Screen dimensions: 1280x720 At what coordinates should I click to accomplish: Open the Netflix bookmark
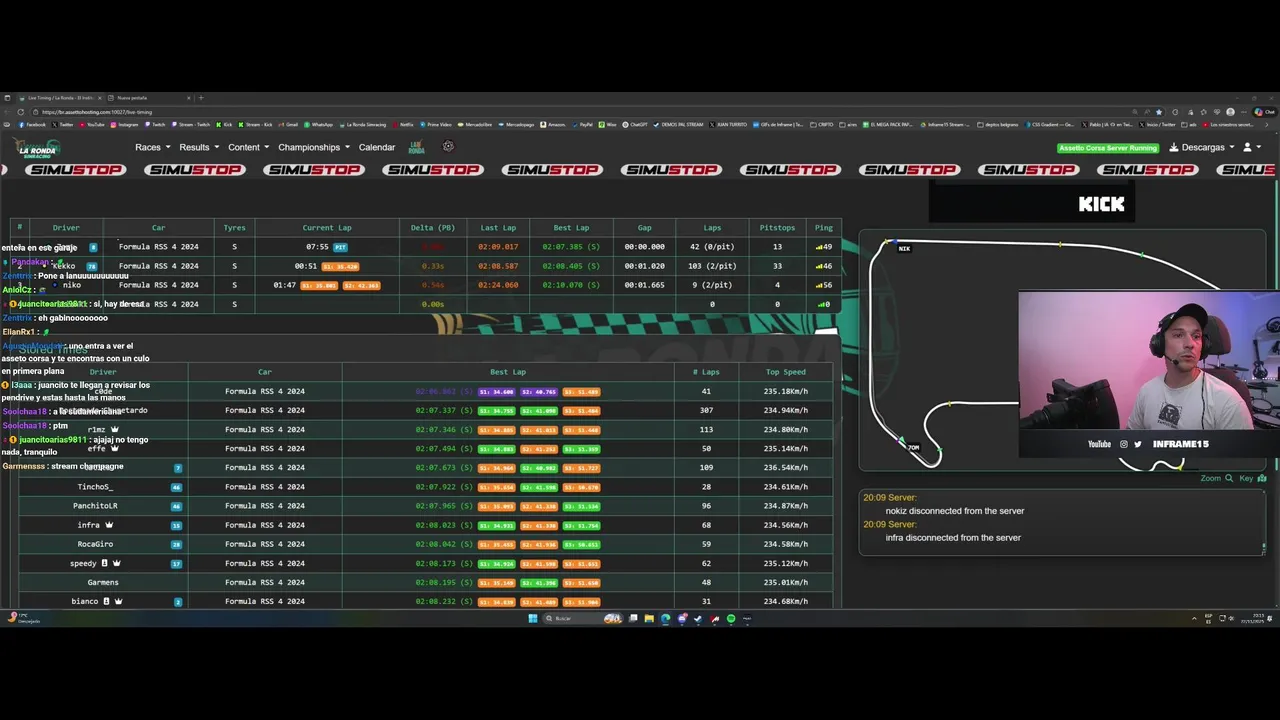tap(403, 125)
